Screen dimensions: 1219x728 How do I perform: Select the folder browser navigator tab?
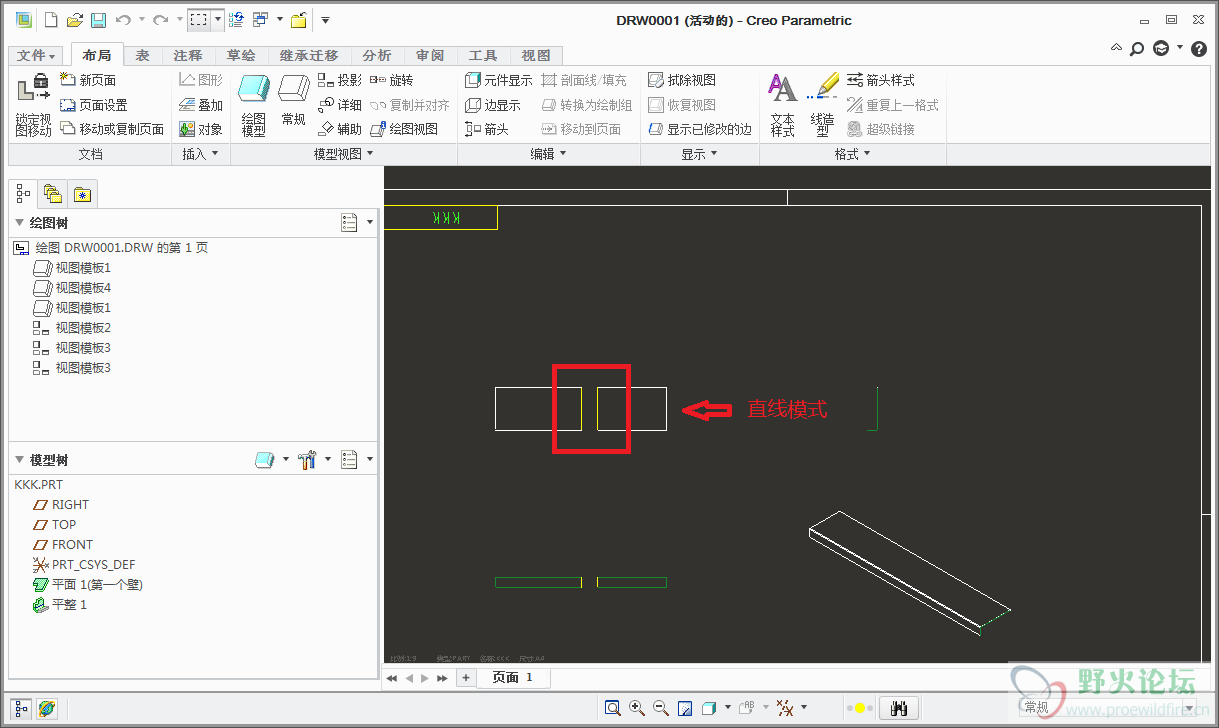pos(53,194)
